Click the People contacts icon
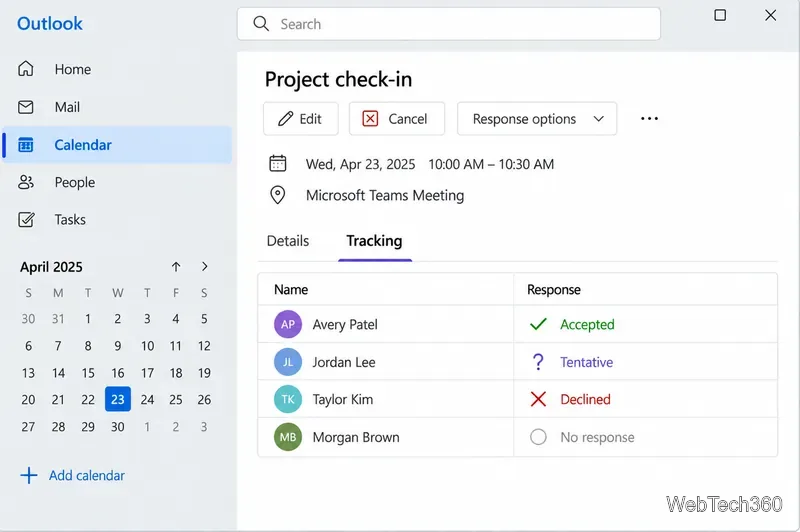The height and width of the screenshot is (532, 800). [x=26, y=182]
